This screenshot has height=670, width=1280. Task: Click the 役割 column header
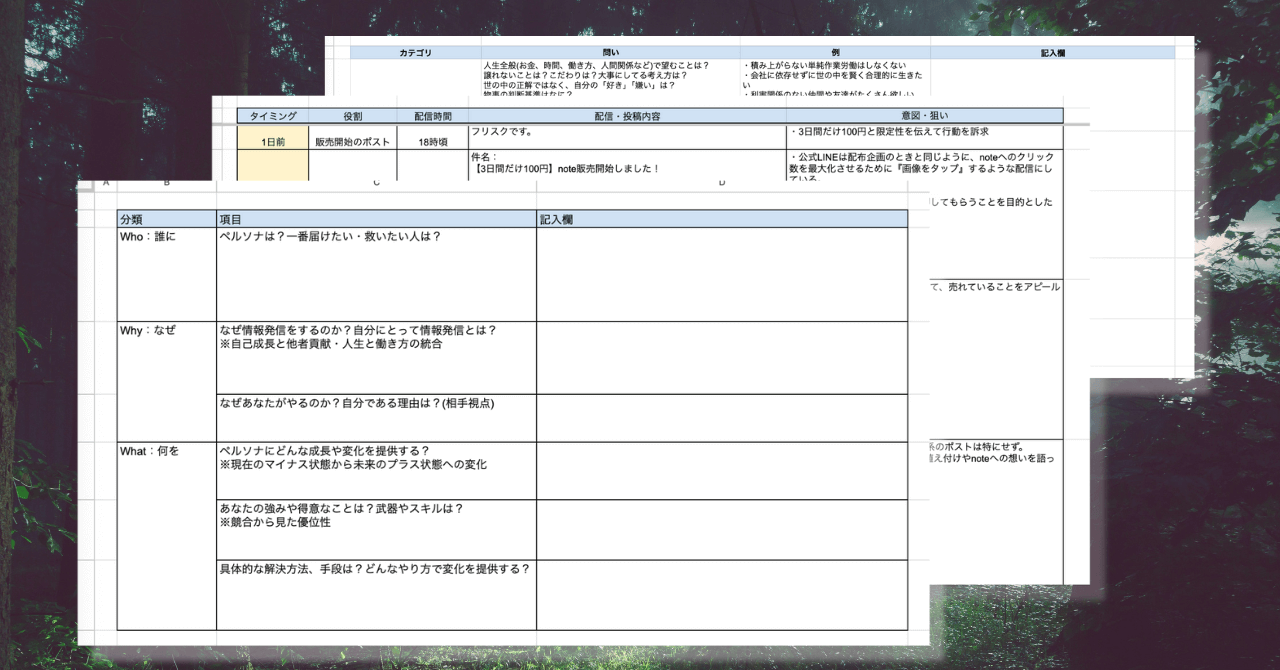[352, 116]
